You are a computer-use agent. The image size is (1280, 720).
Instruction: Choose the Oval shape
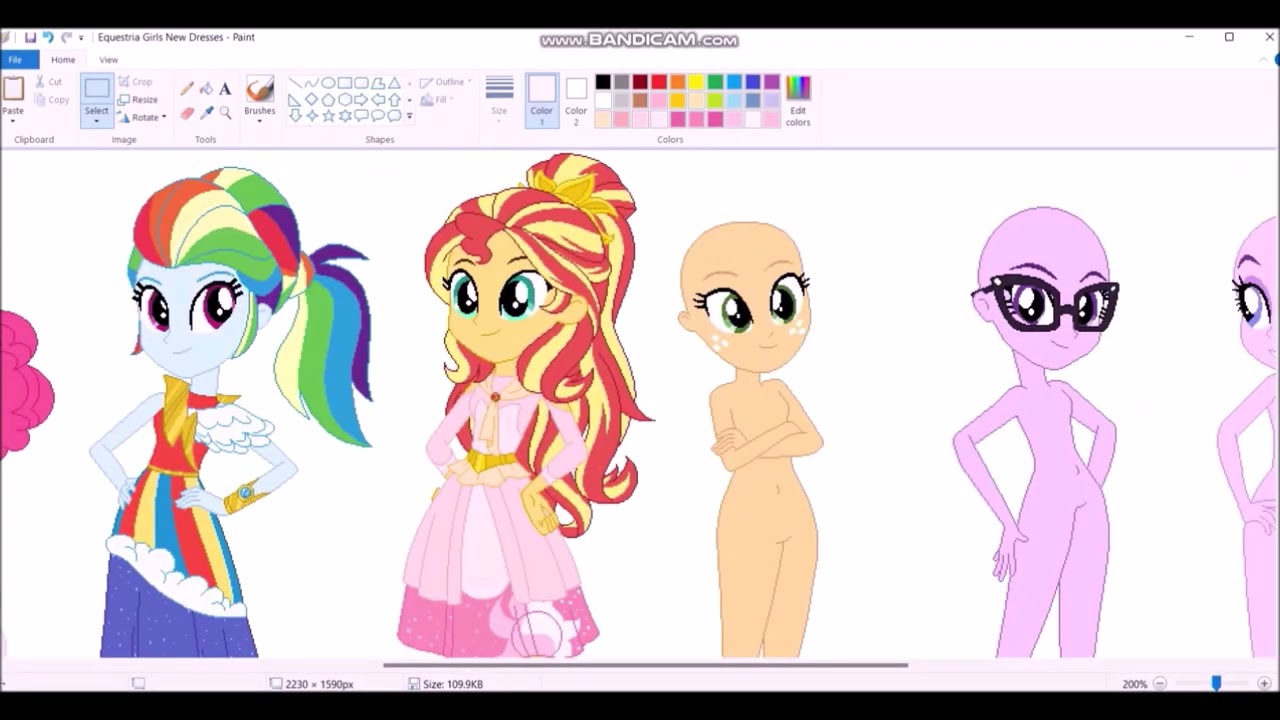(x=328, y=83)
